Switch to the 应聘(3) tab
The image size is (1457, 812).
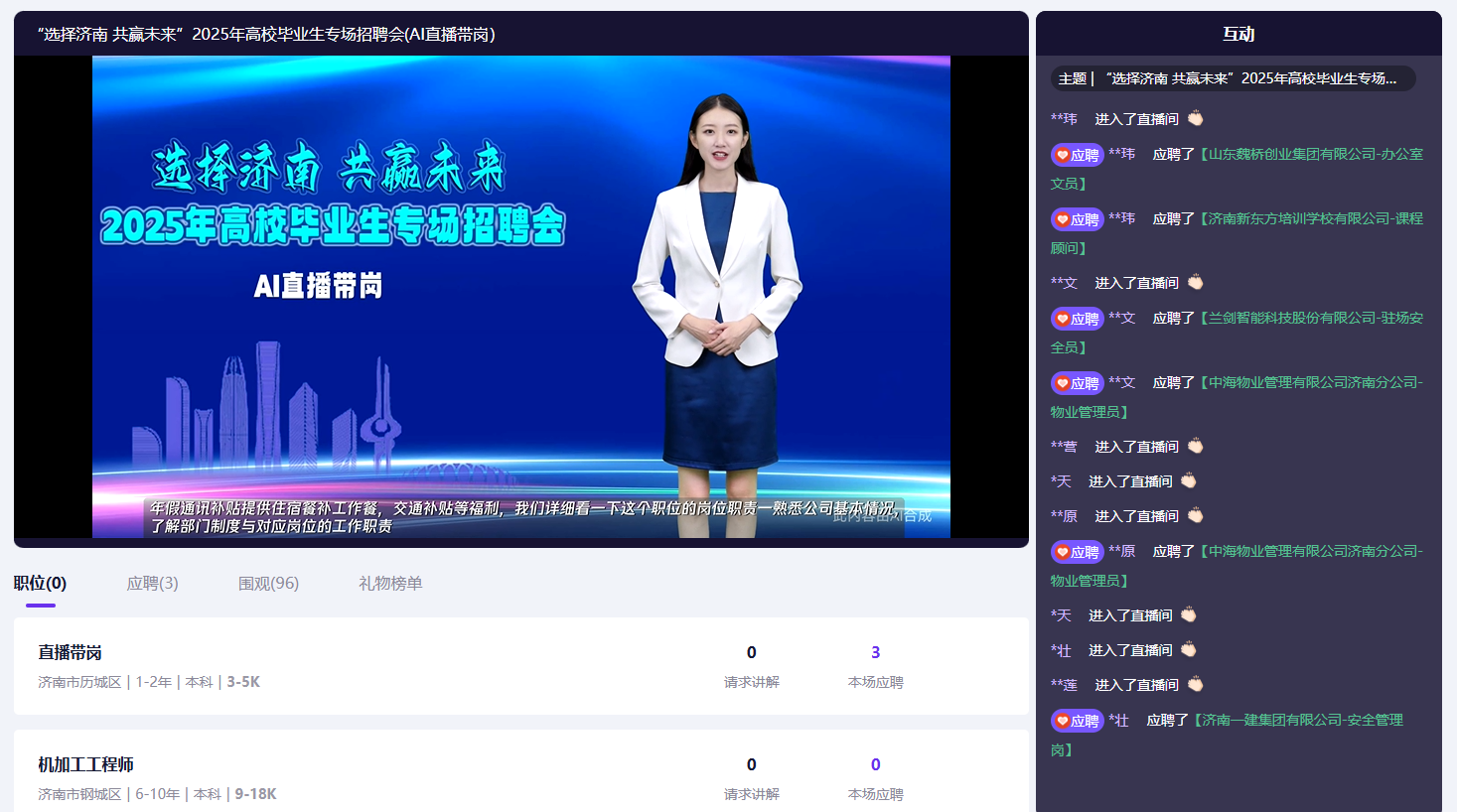click(152, 583)
